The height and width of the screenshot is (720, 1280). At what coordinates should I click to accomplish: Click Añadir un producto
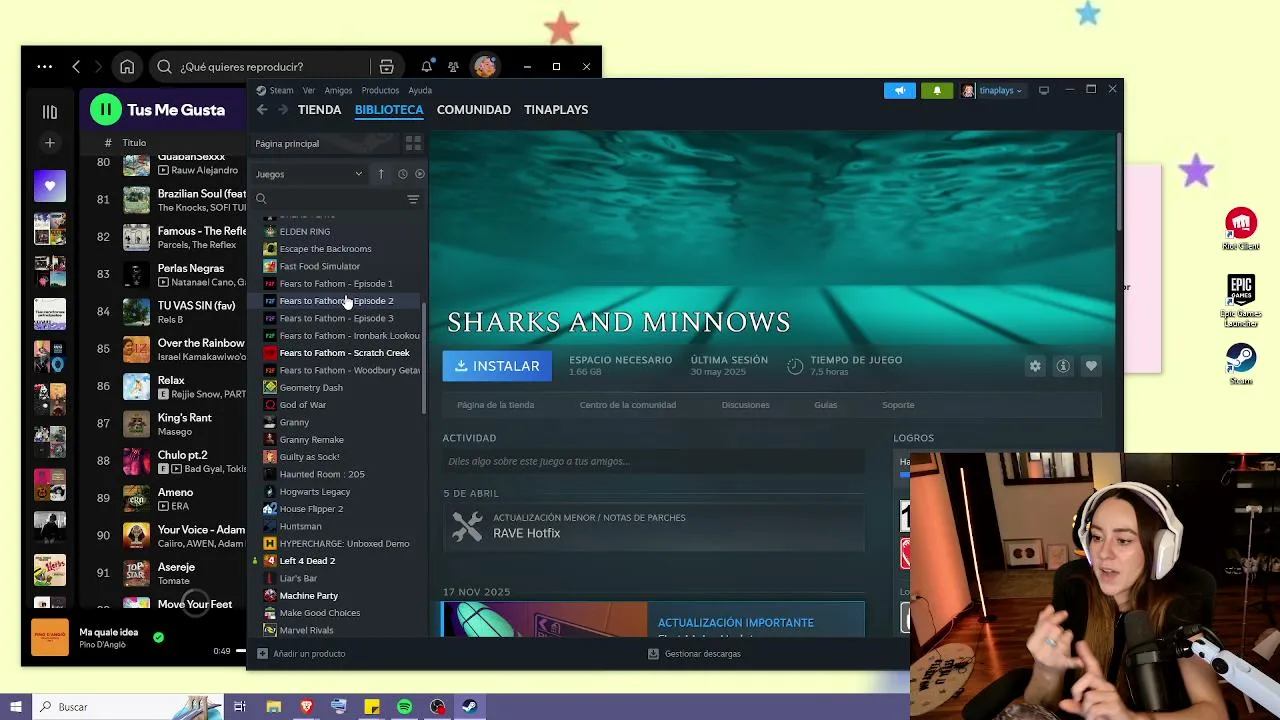tap(301, 654)
